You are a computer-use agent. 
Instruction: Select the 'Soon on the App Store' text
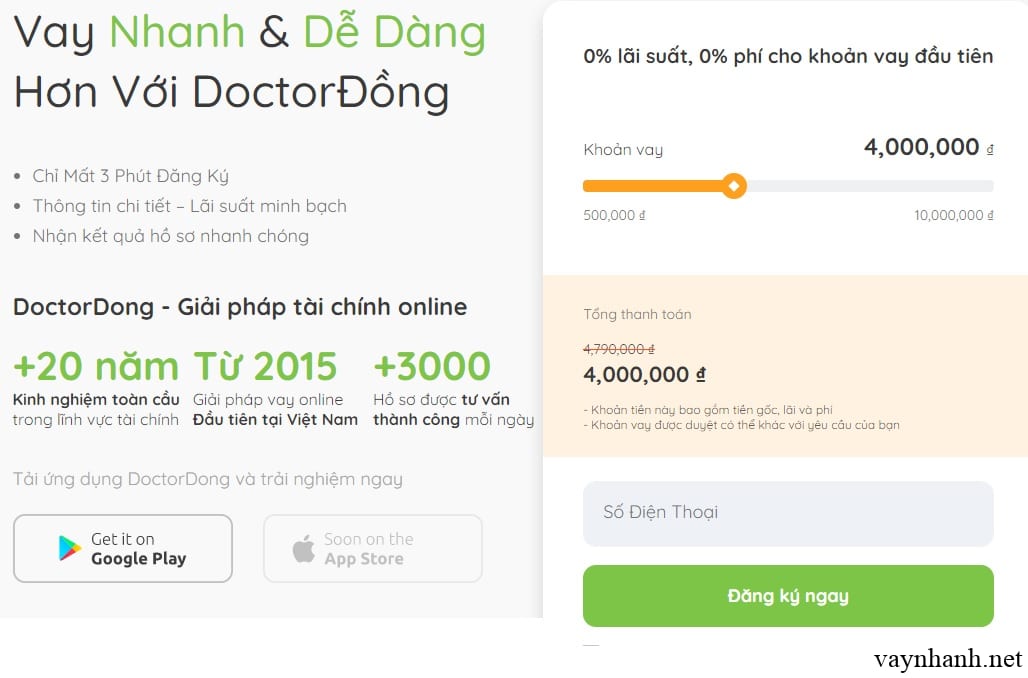[x=368, y=549]
